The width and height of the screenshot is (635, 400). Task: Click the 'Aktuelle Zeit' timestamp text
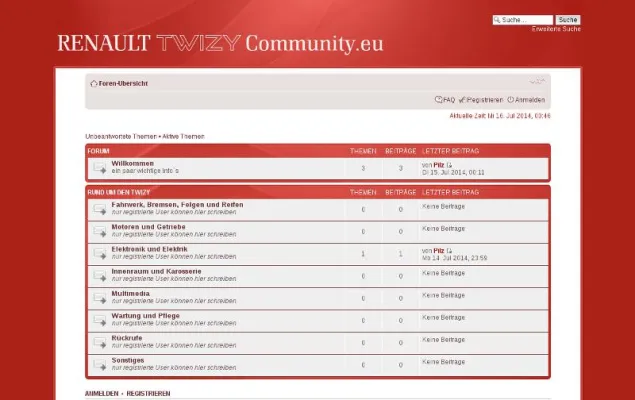[x=500, y=116]
